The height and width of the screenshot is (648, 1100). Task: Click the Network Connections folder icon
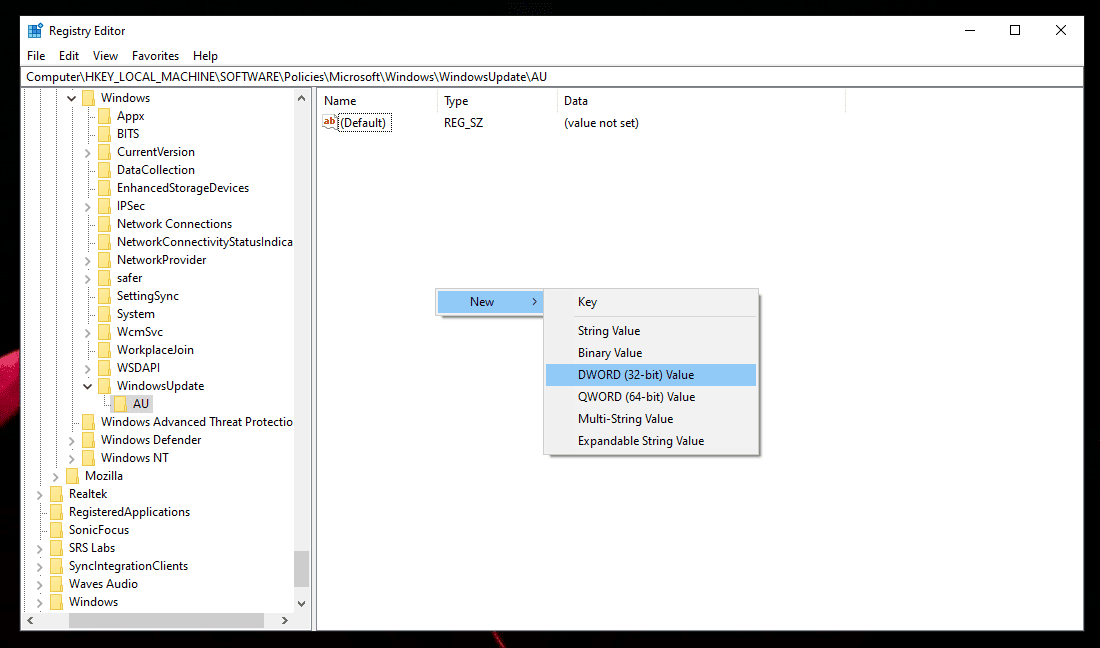[x=105, y=224]
